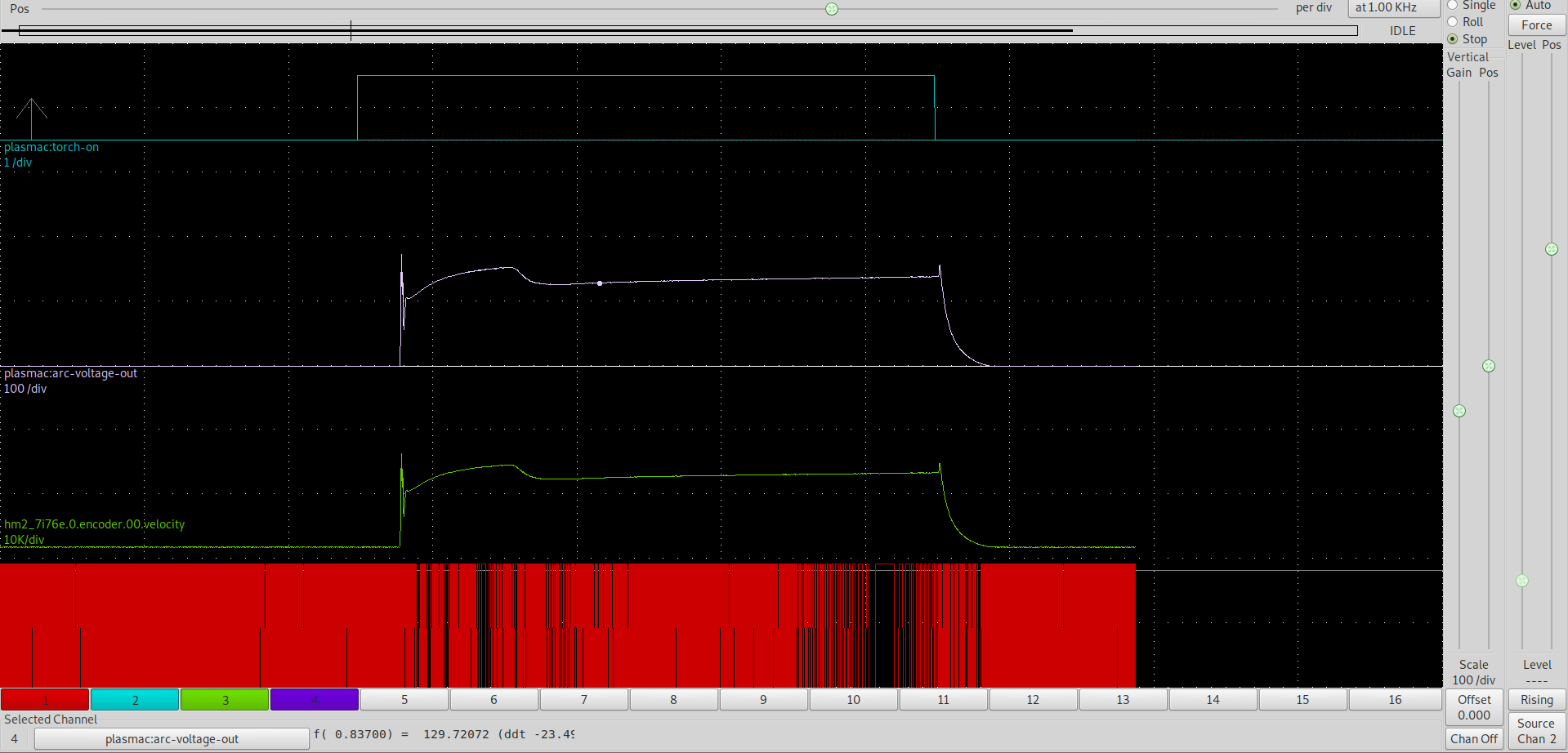The width and height of the screenshot is (1568, 753).
Task: Enable channel 5
Action: (404, 700)
